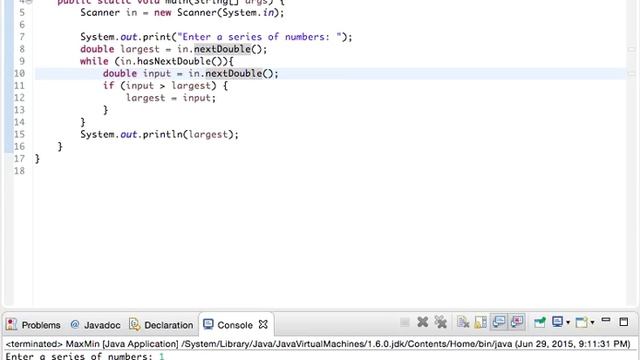Click 'new Scanner(System.in)' on line 5
Viewport: 640px width, 360px height.
coord(216,12)
